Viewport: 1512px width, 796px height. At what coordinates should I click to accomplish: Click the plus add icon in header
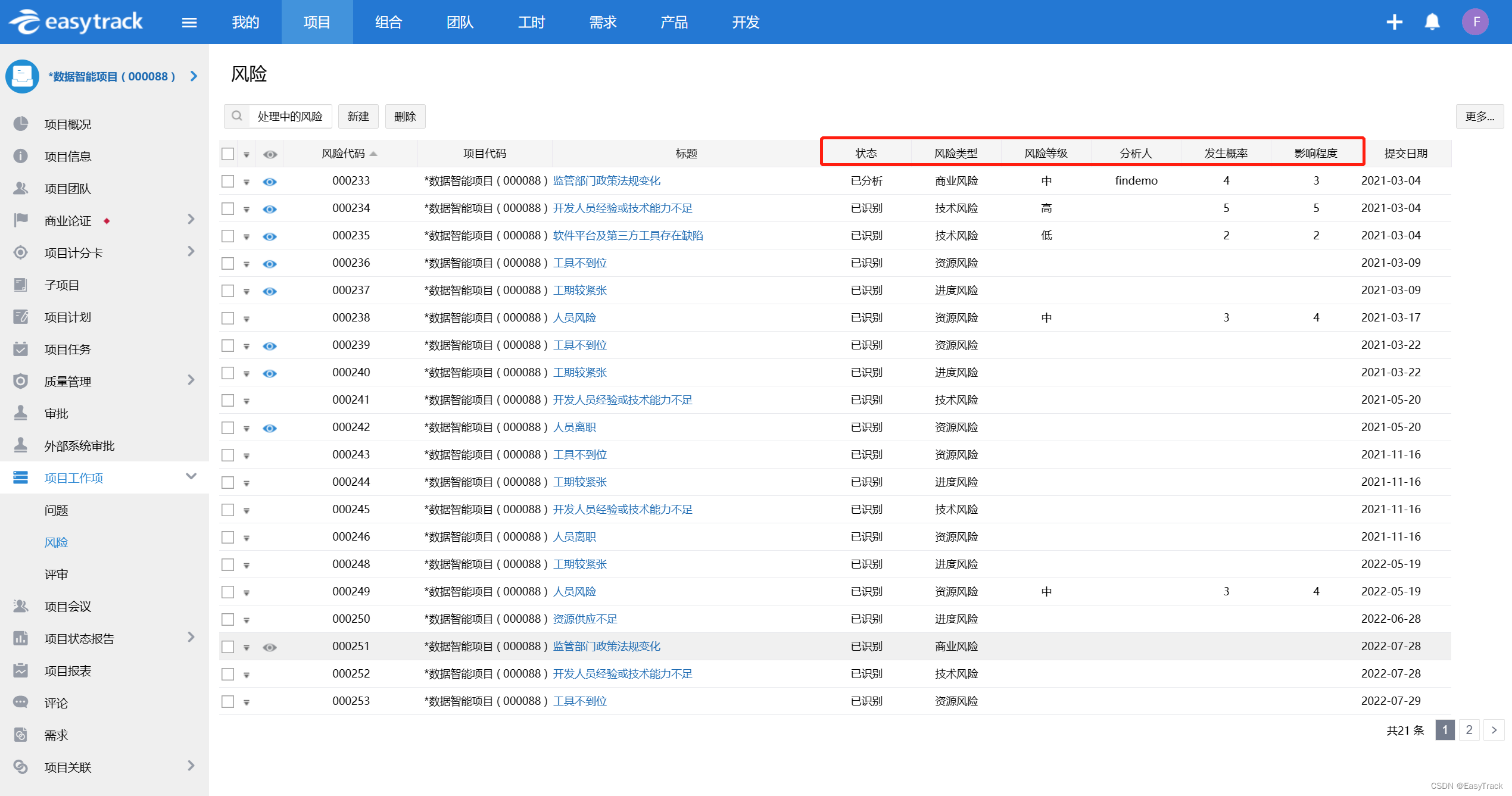click(1394, 22)
